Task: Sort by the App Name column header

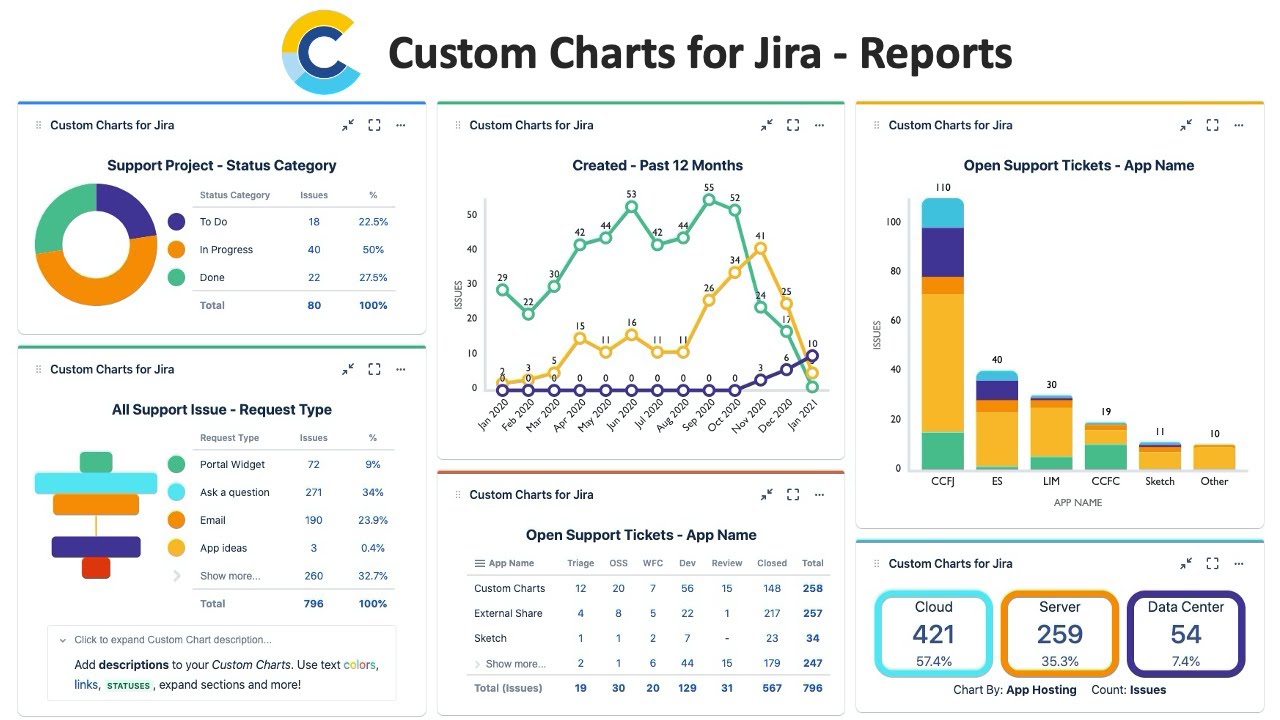Action: pyautogui.click(x=504, y=563)
